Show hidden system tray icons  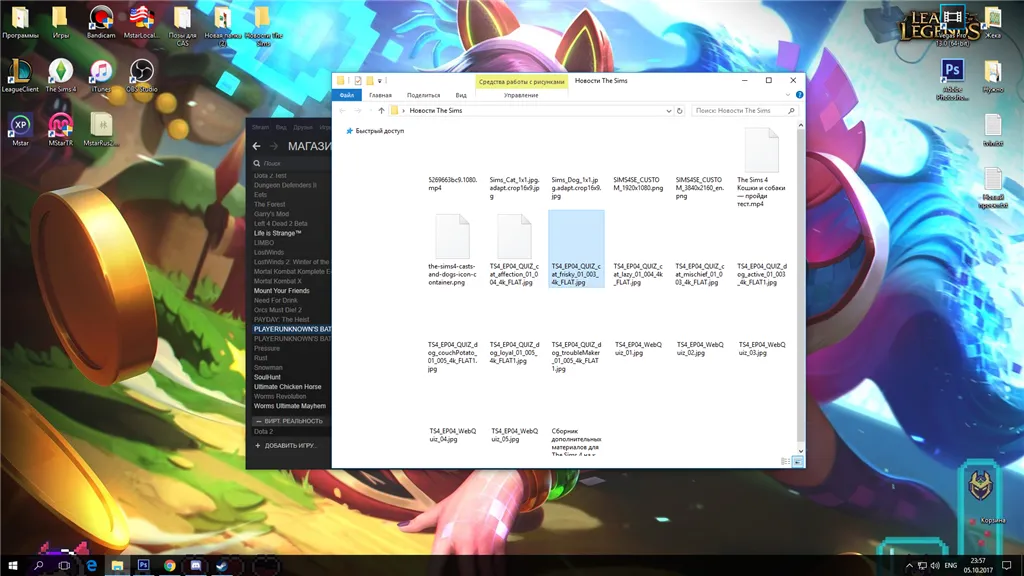[x=909, y=566]
